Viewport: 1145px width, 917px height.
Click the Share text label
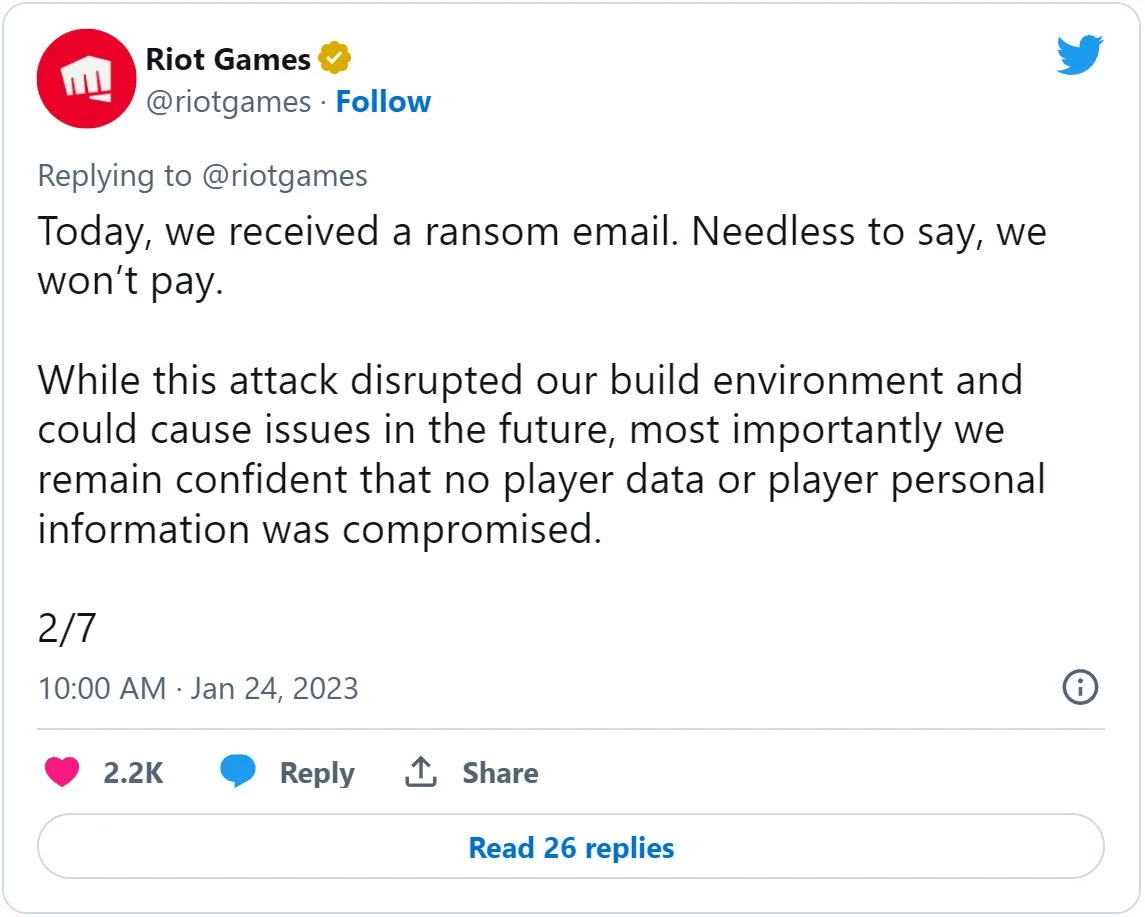(x=500, y=773)
